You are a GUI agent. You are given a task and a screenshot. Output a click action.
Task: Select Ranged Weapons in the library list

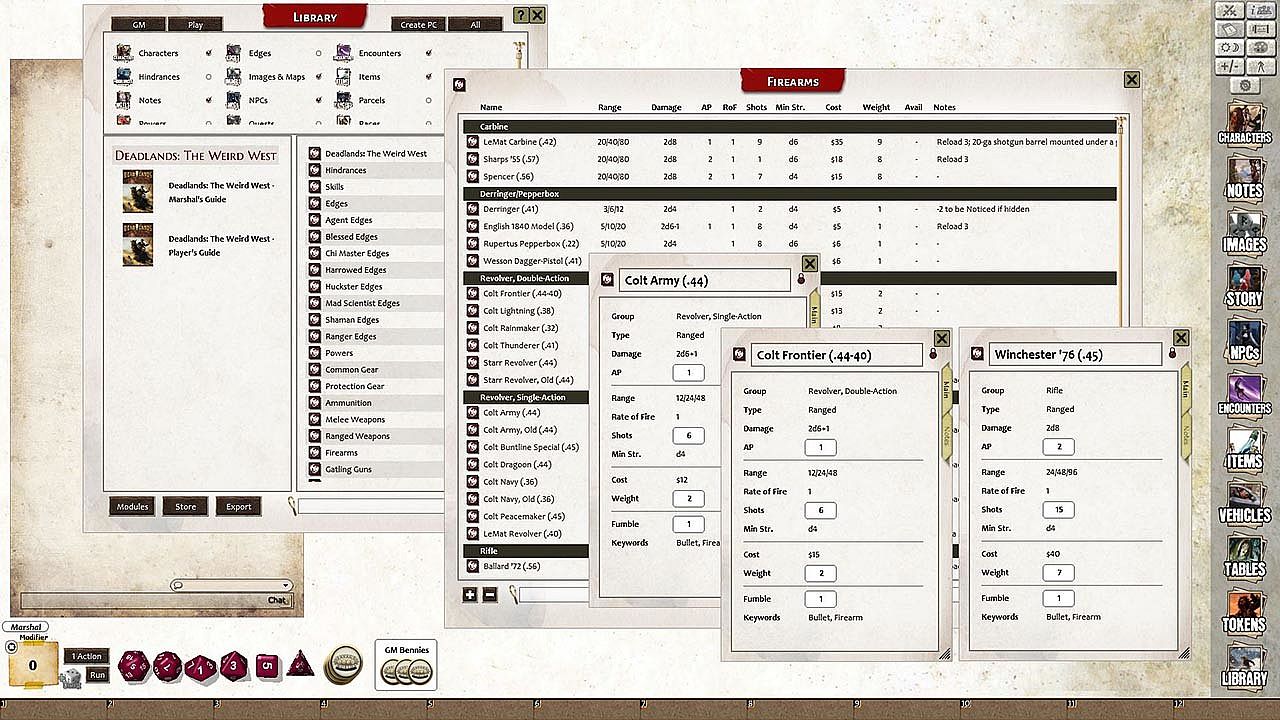(357, 436)
